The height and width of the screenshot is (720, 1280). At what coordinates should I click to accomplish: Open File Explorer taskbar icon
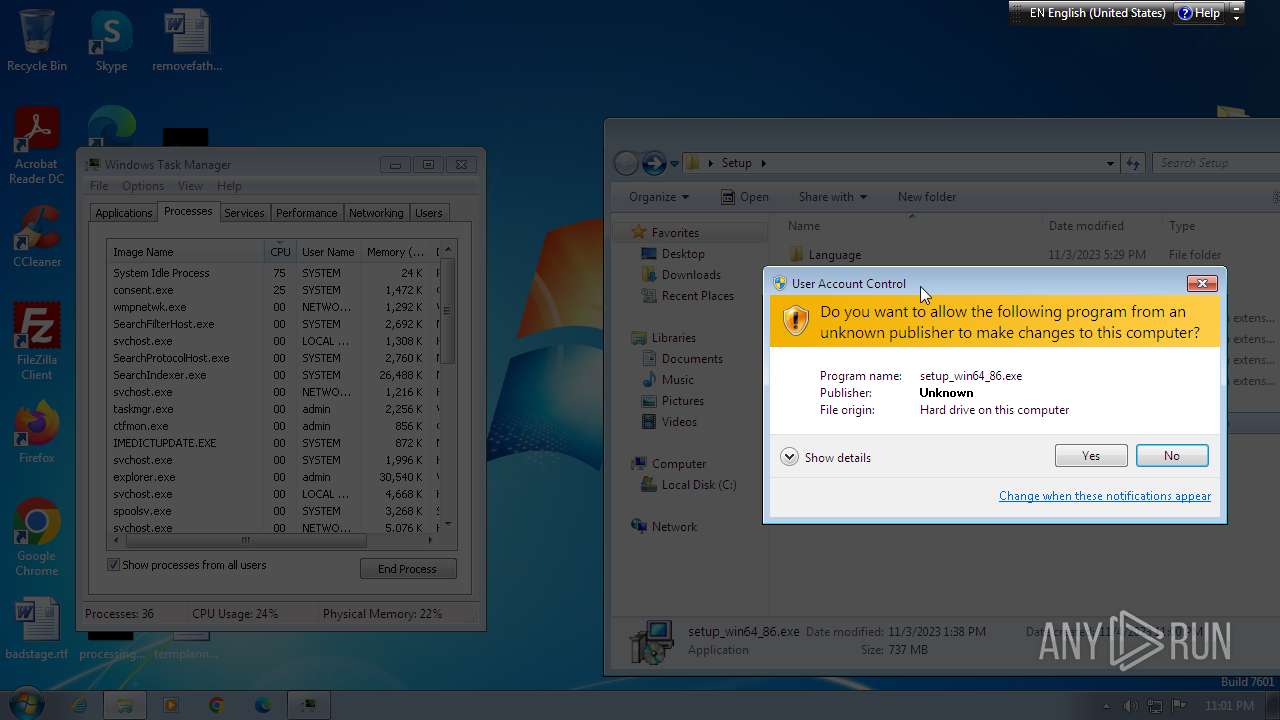pos(124,705)
